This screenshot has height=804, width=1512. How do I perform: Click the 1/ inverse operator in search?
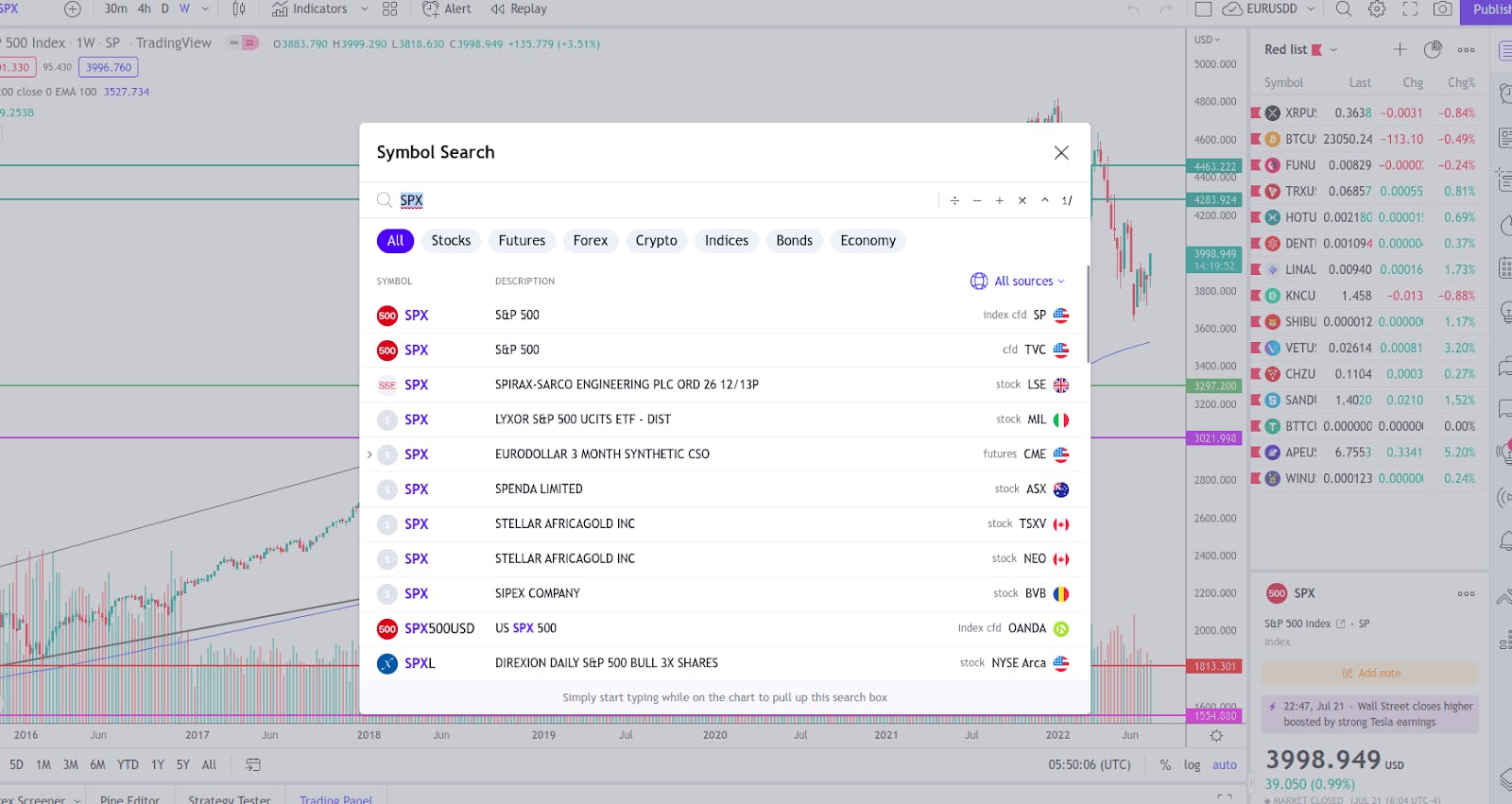(x=1067, y=200)
